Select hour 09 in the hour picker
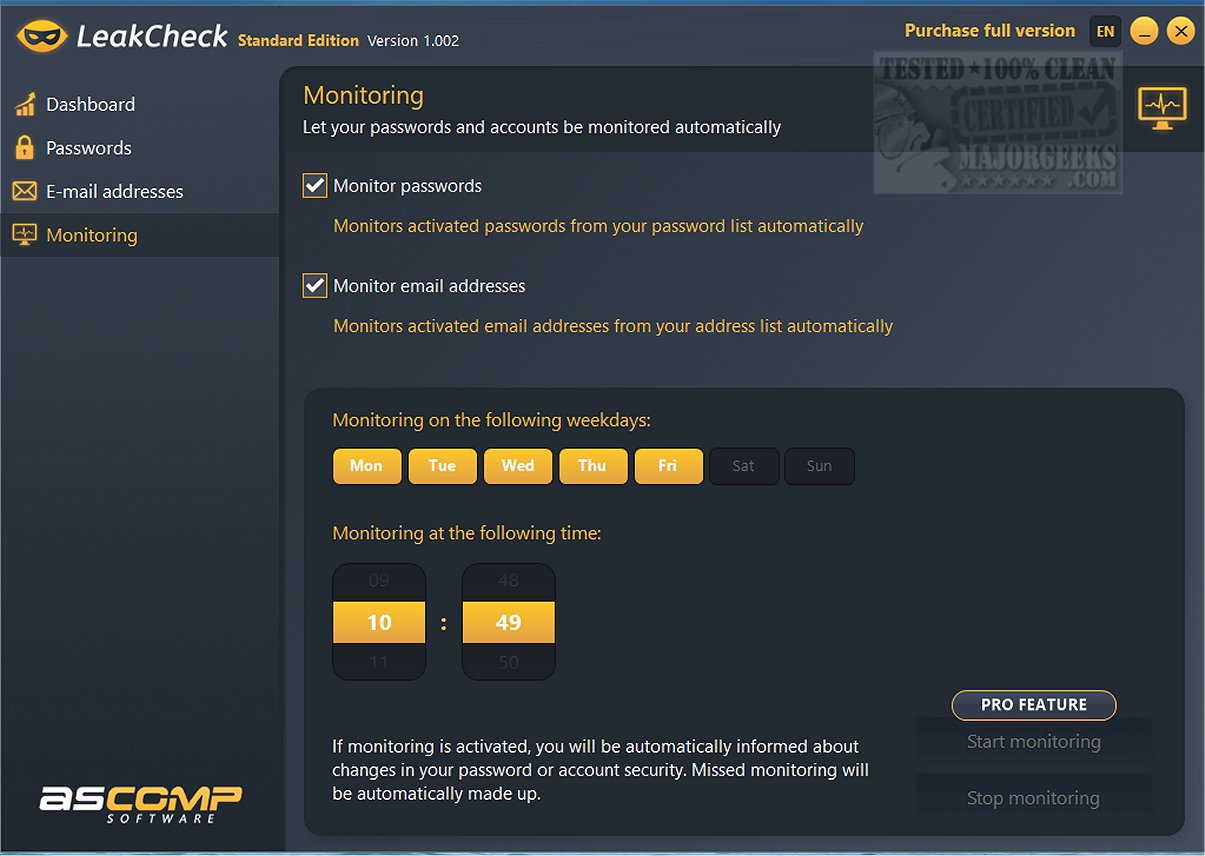1205x856 pixels. pos(379,581)
